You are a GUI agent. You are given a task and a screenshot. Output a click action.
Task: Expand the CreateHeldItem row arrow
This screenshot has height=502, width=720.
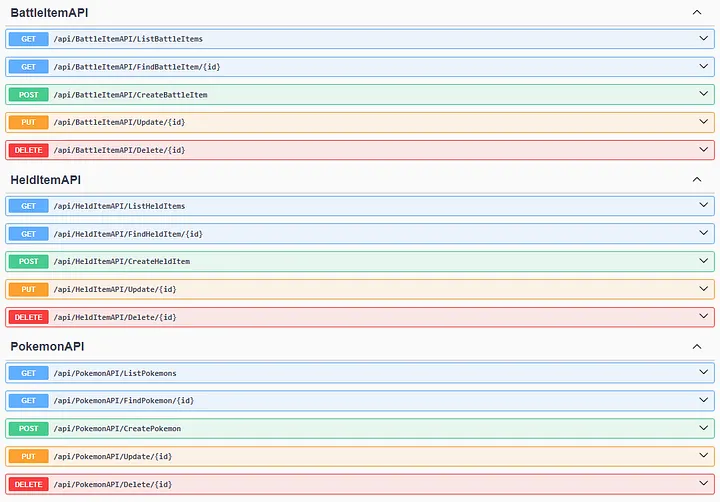coord(703,261)
